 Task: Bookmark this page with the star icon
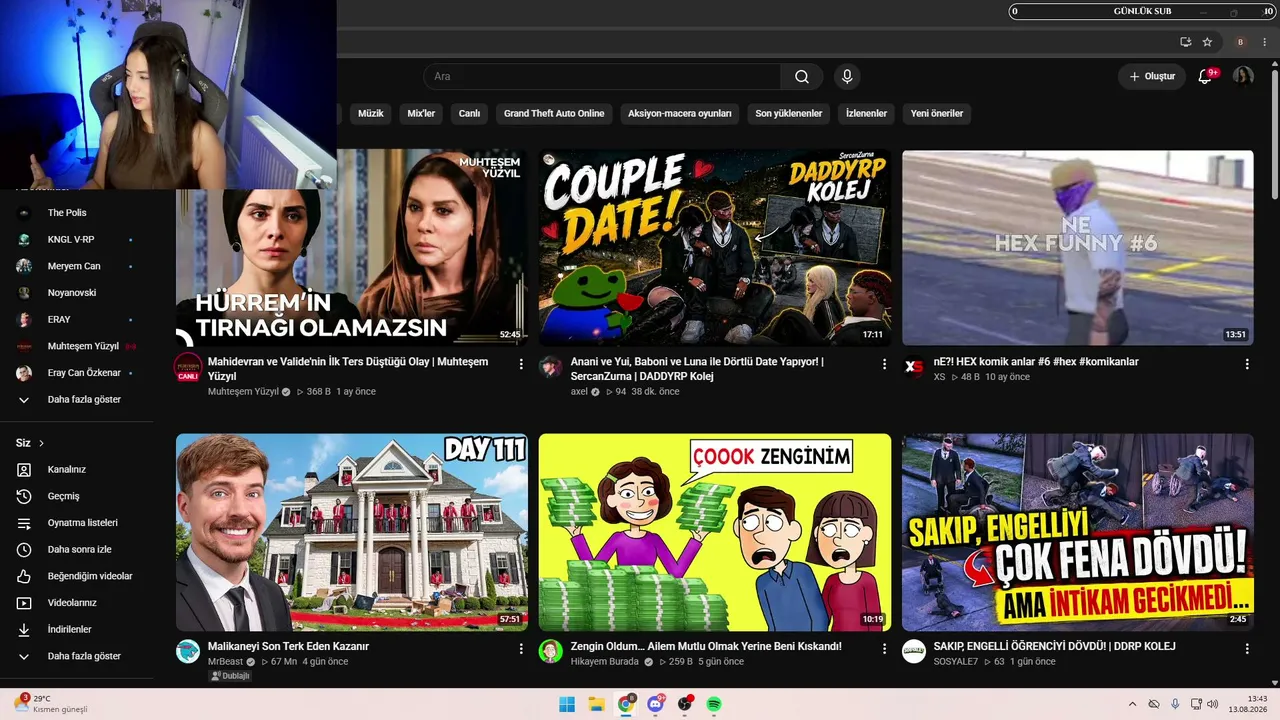1207,42
